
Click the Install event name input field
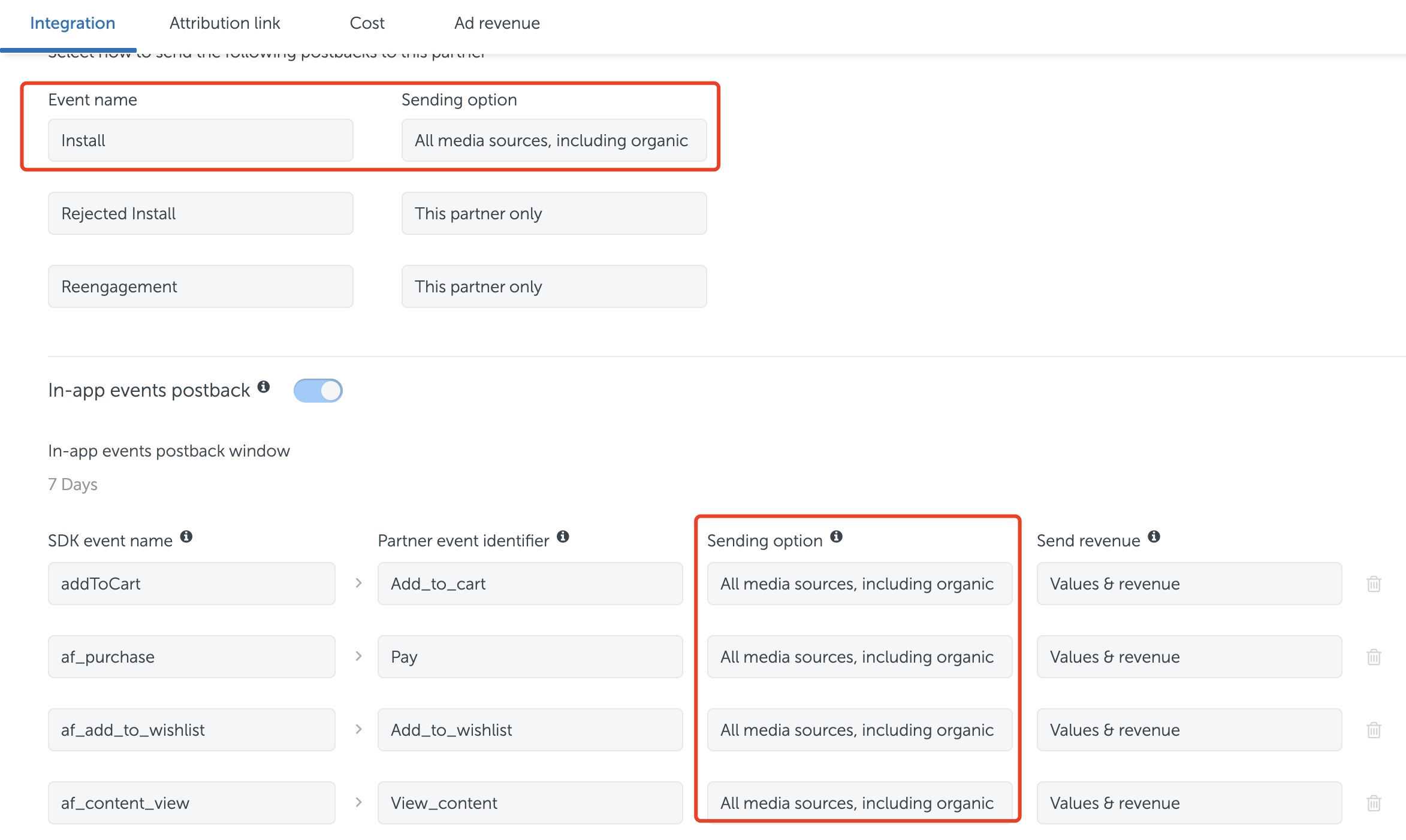click(201, 140)
